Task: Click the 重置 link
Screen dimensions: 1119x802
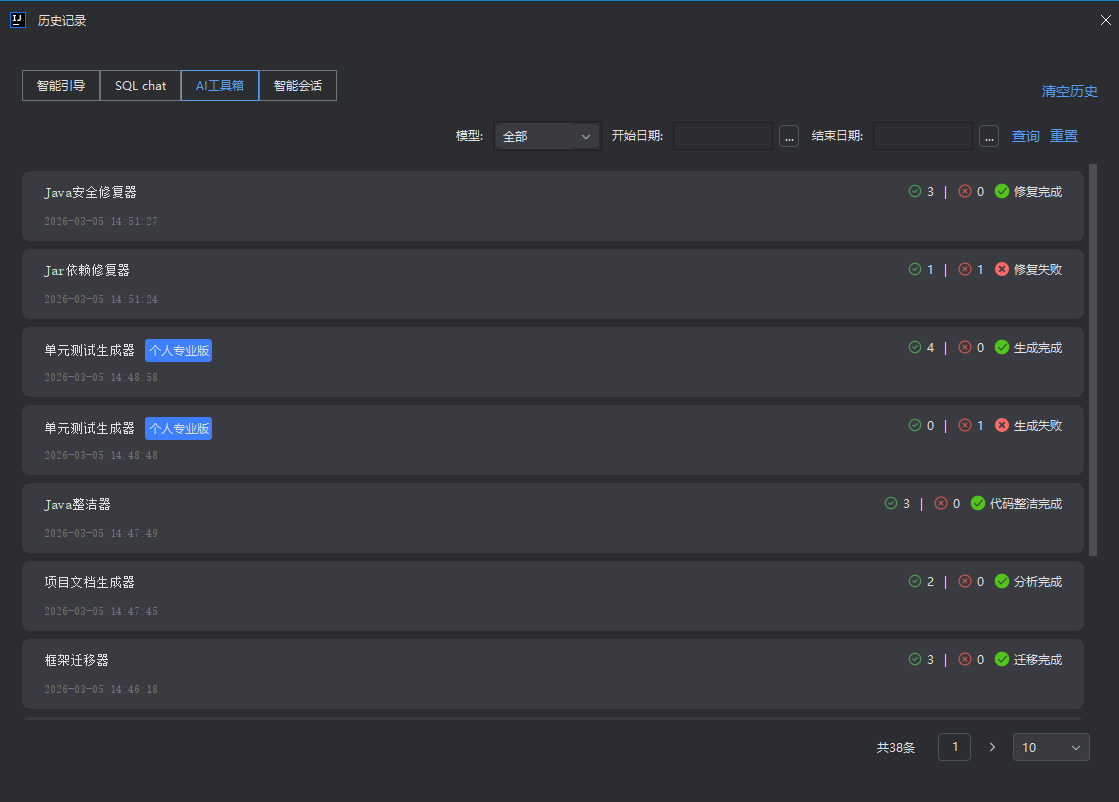Action: tap(1063, 136)
